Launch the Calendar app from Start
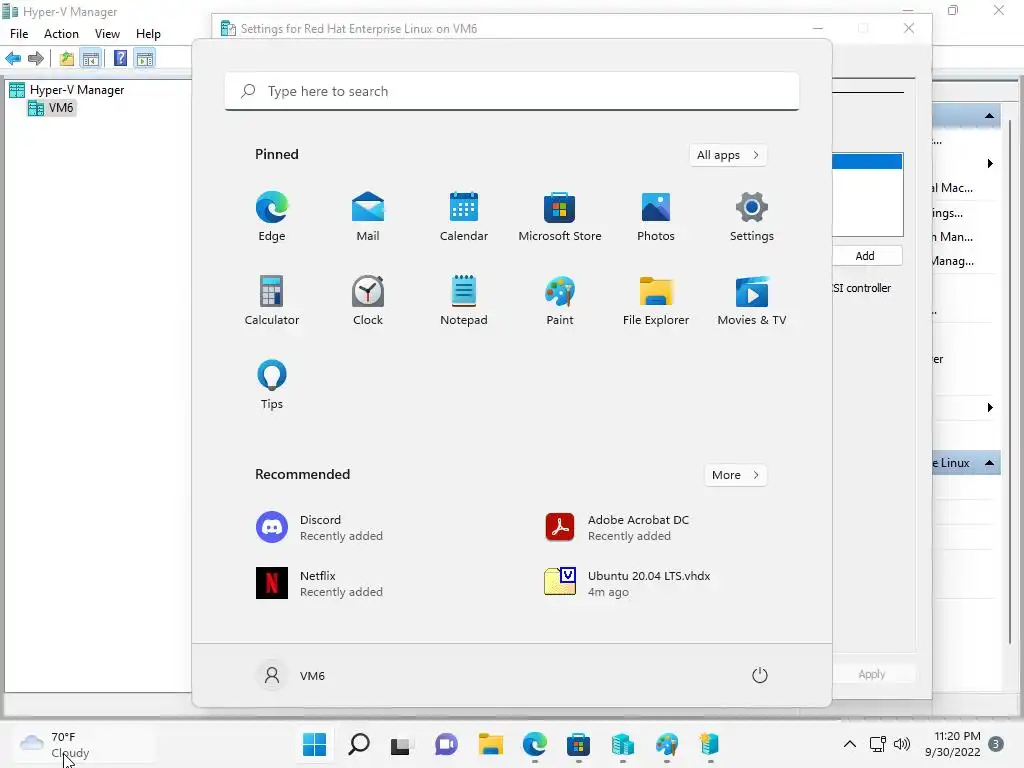 pos(464,217)
